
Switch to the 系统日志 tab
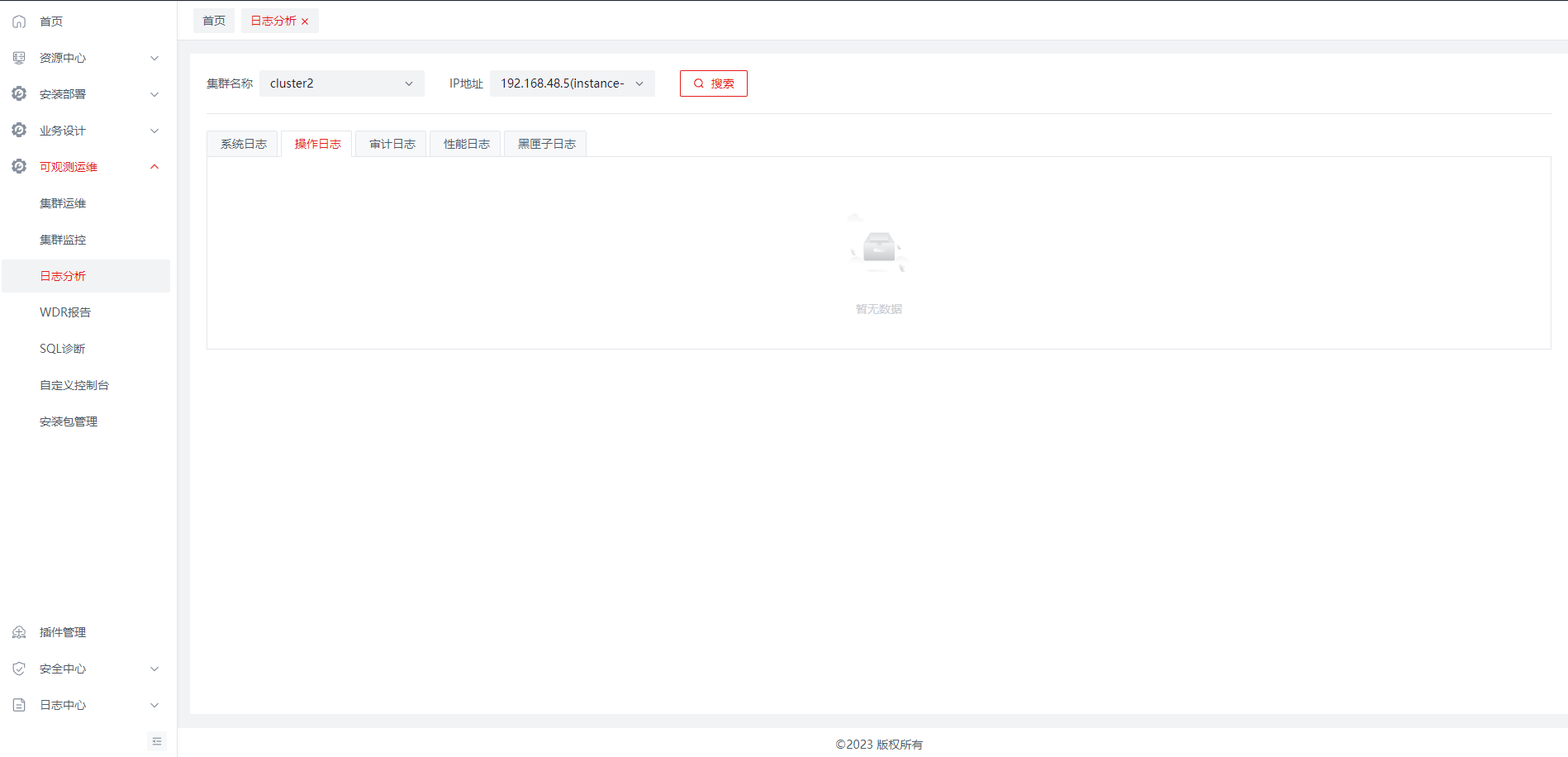coord(243,144)
